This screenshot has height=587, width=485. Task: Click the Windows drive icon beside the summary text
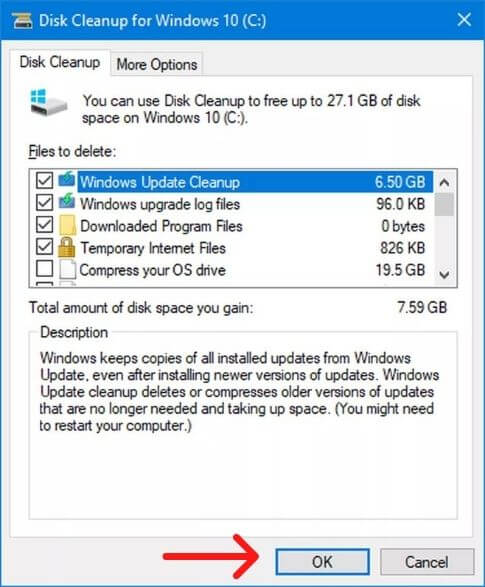click(49, 102)
